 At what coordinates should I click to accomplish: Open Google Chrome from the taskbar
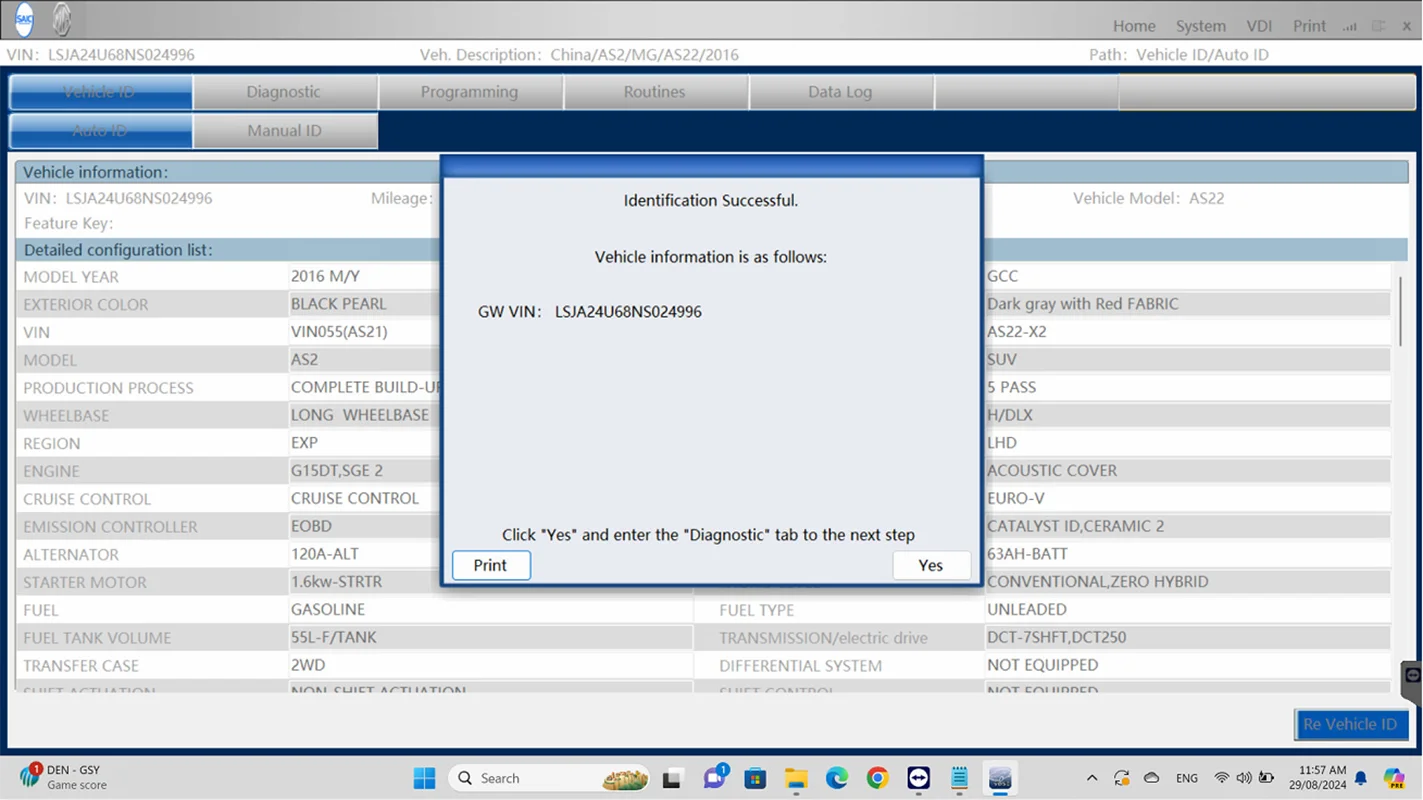878,778
